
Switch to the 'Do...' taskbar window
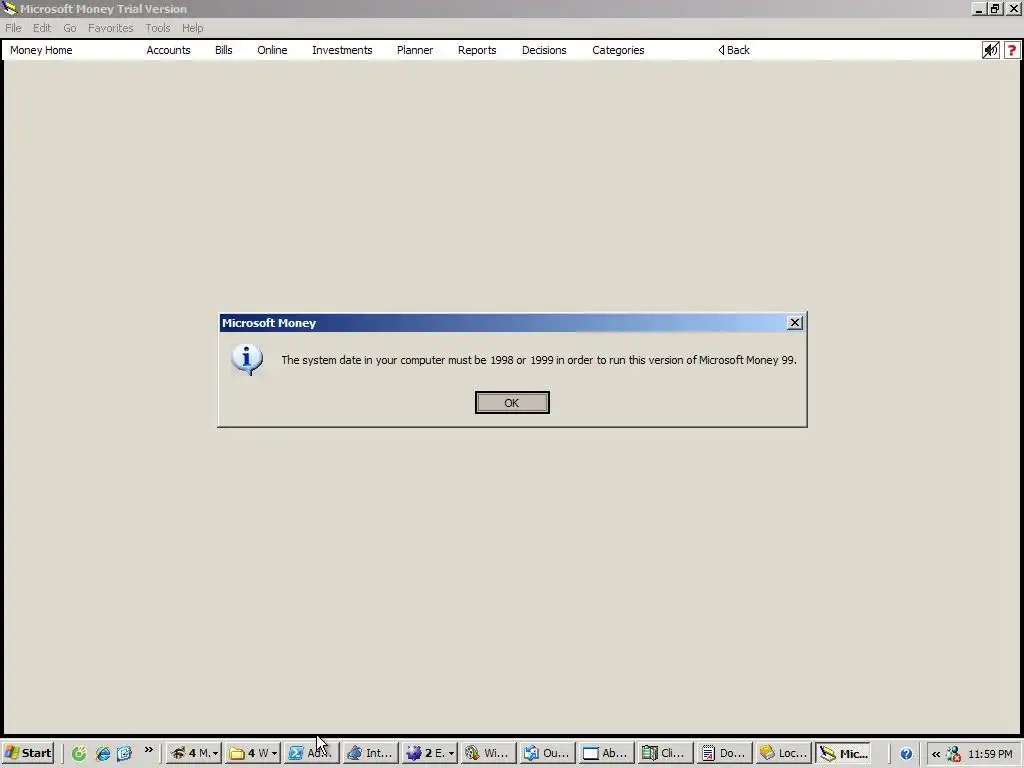[x=724, y=753]
